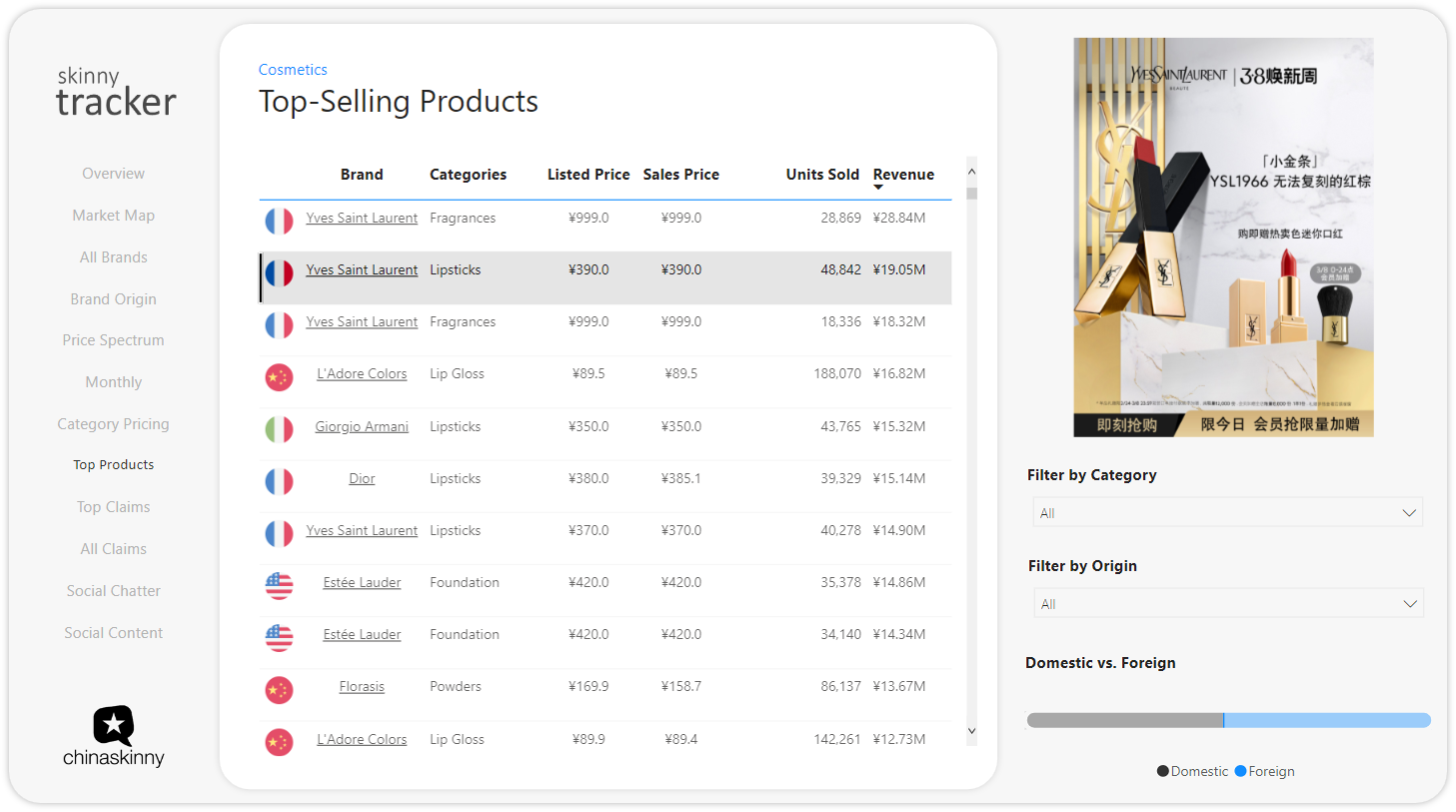Screen dimensions: 1456x812
Task: Open the Filter by Category dropdown
Action: tap(1227, 513)
